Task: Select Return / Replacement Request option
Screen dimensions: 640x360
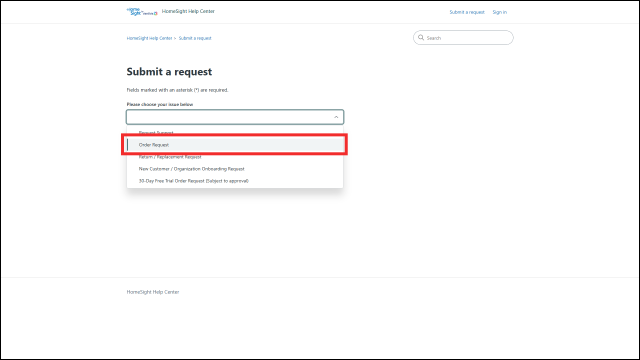Action: click(x=235, y=157)
